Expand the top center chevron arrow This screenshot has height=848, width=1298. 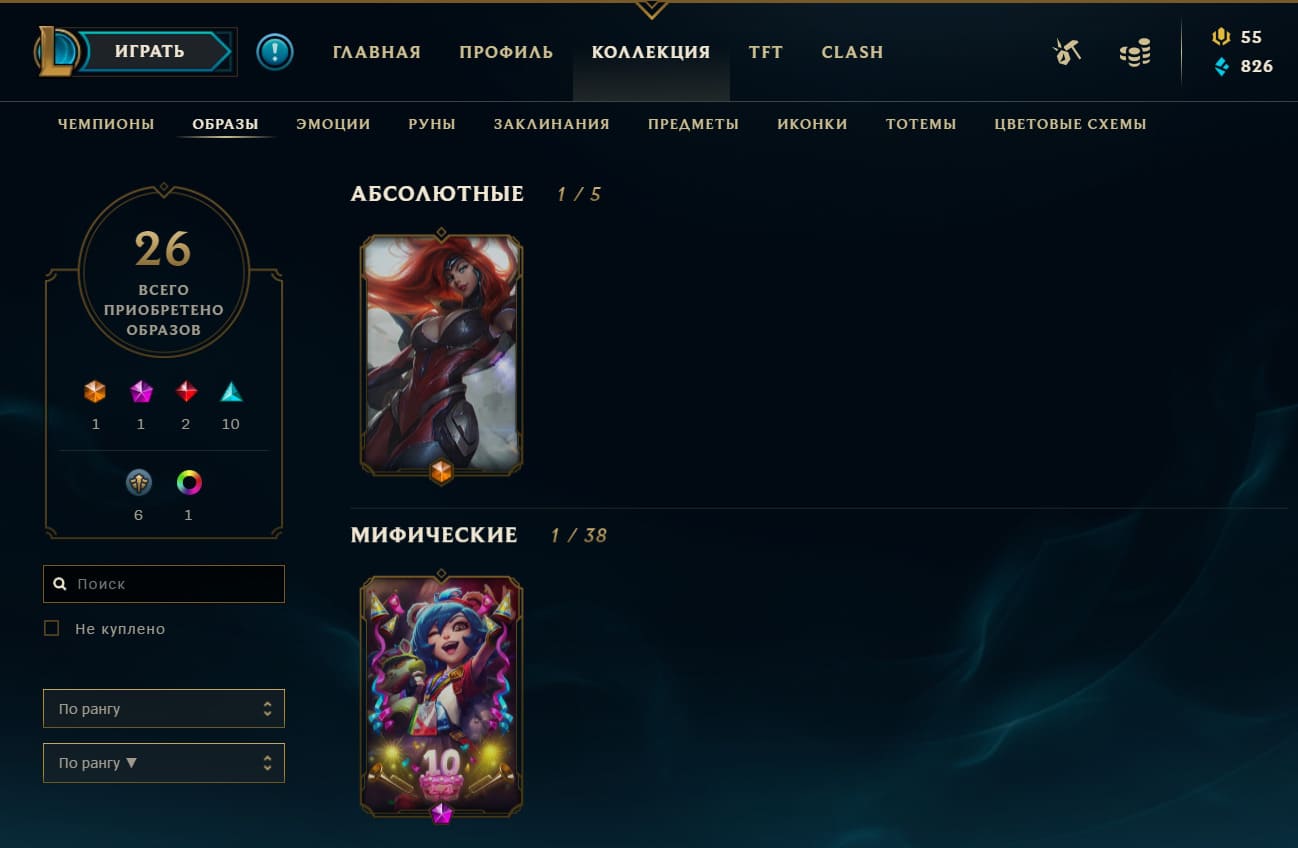(x=651, y=10)
